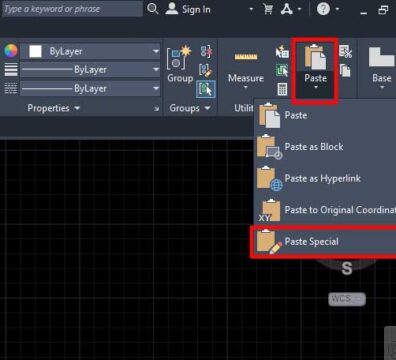This screenshot has height=360, width=396.
Task: Toggle the Group Selection on/off icon
Action: 206,89
